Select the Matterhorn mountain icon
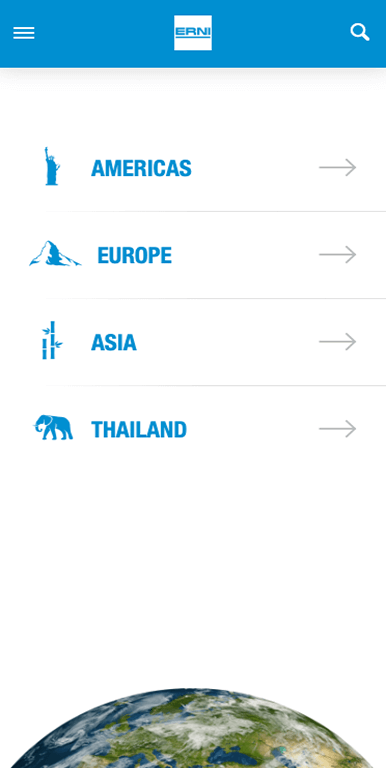The image size is (386, 768). pyautogui.click(x=55, y=254)
